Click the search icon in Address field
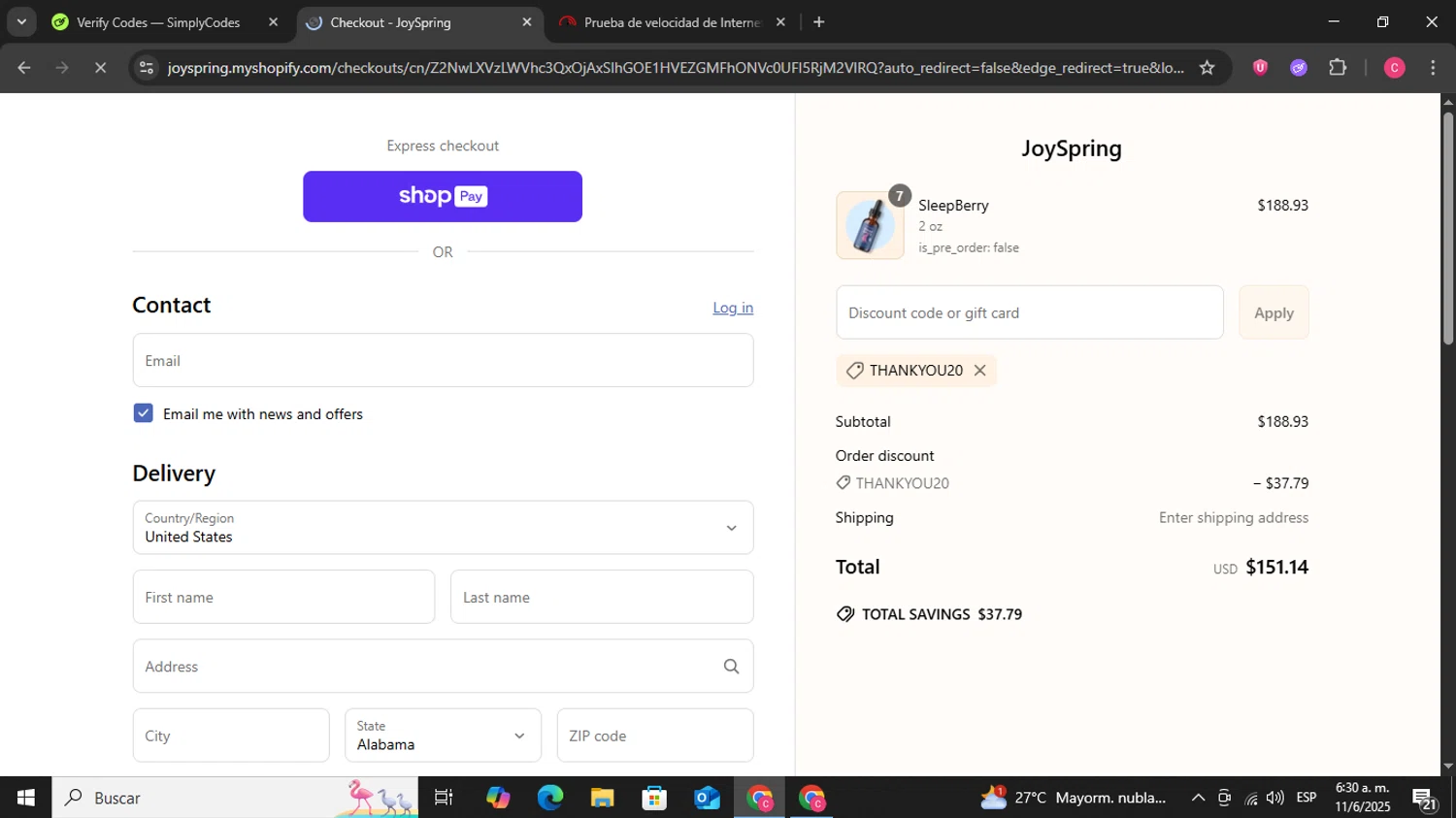 click(731, 667)
